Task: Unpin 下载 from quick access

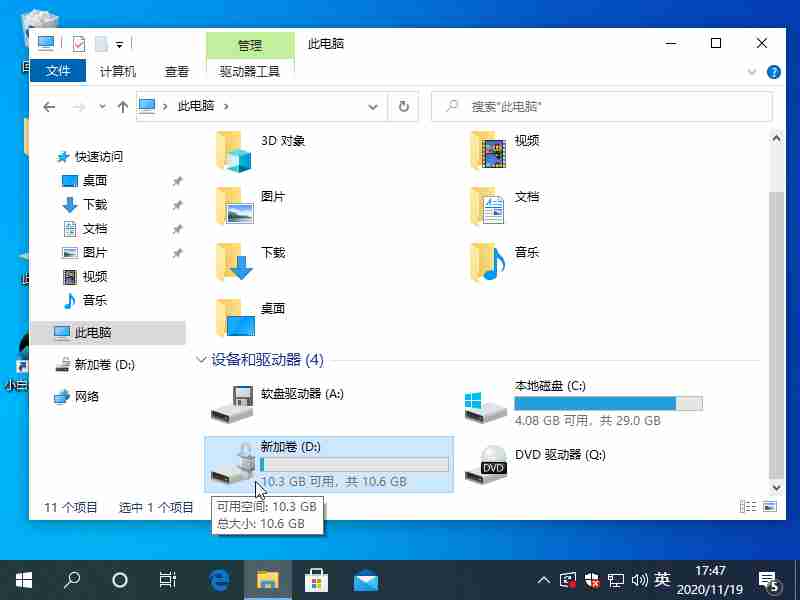Action: 178,205
